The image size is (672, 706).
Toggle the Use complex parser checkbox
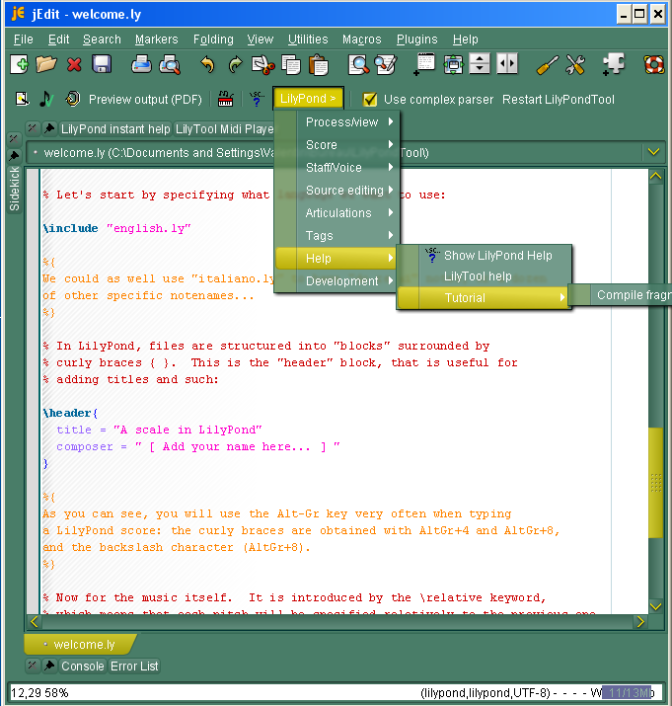pos(370,99)
